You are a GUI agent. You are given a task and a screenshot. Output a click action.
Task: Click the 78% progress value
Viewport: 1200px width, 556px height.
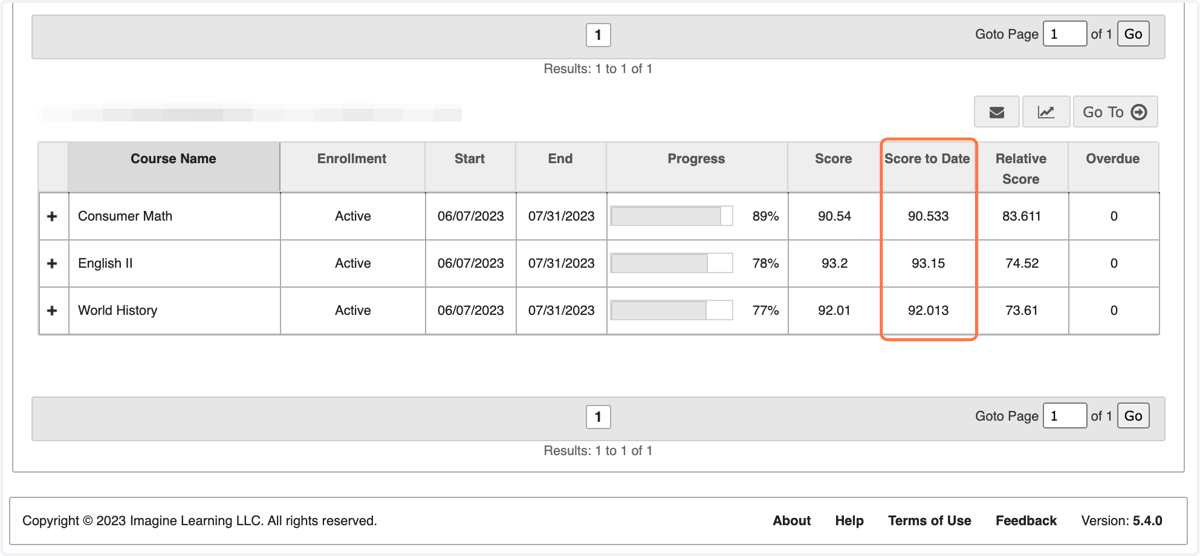coord(766,263)
